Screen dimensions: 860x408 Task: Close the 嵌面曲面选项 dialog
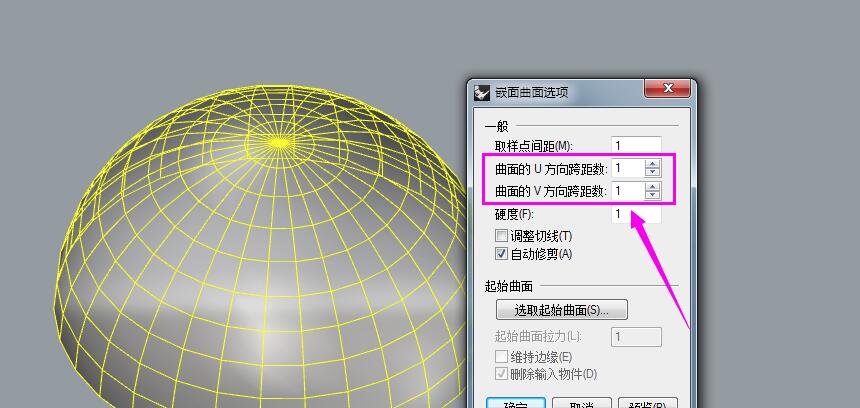pos(667,88)
